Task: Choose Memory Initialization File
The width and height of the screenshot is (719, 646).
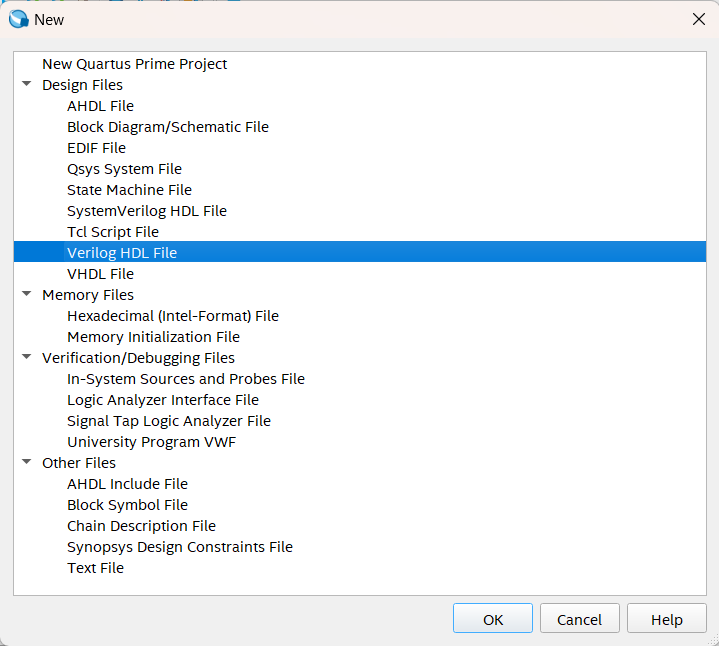Action: click(x=153, y=337)
